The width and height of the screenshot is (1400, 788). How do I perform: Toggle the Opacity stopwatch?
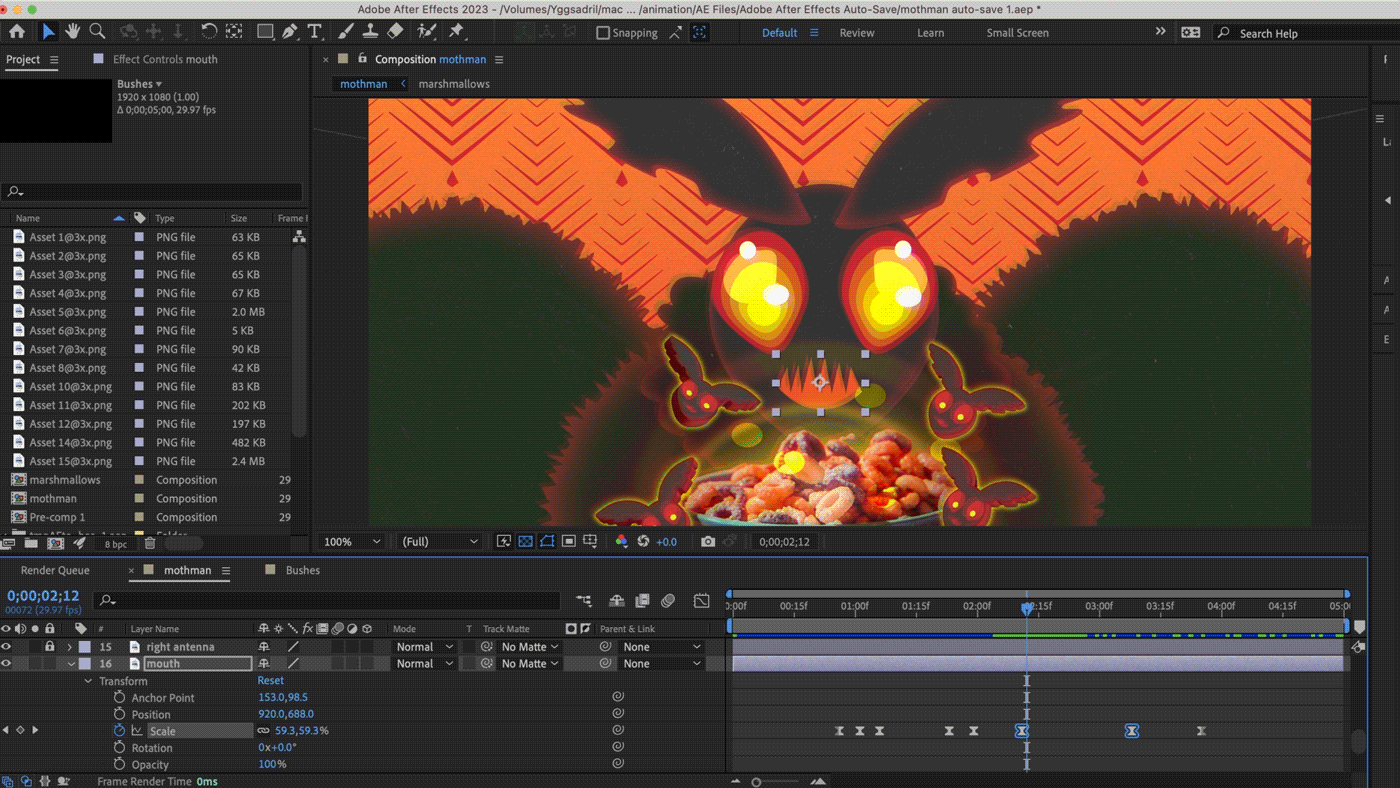(119, 764)
